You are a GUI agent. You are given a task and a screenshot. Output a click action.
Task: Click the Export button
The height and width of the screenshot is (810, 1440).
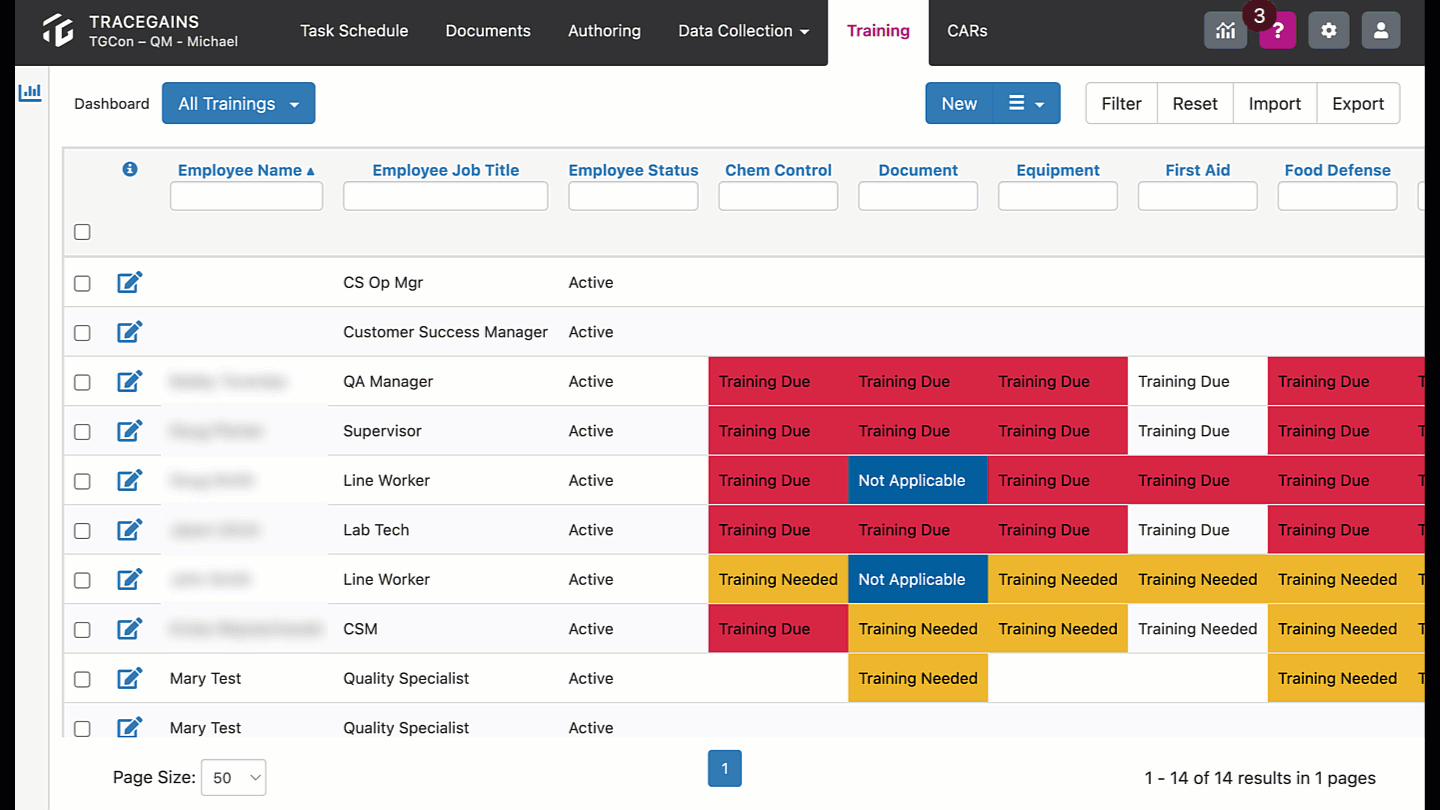1358,103
